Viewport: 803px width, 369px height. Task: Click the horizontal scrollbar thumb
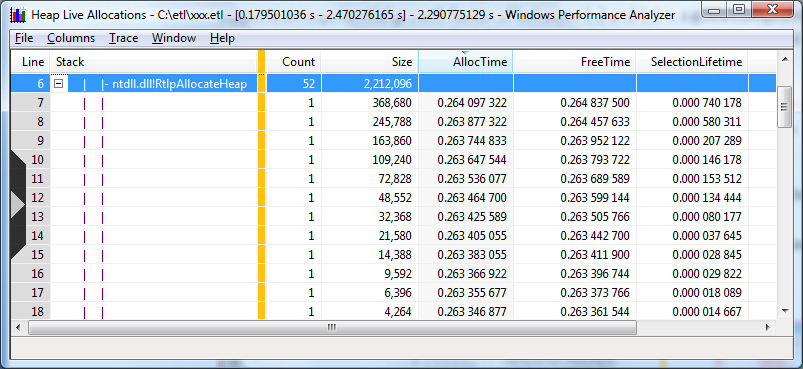coord(332,327)
